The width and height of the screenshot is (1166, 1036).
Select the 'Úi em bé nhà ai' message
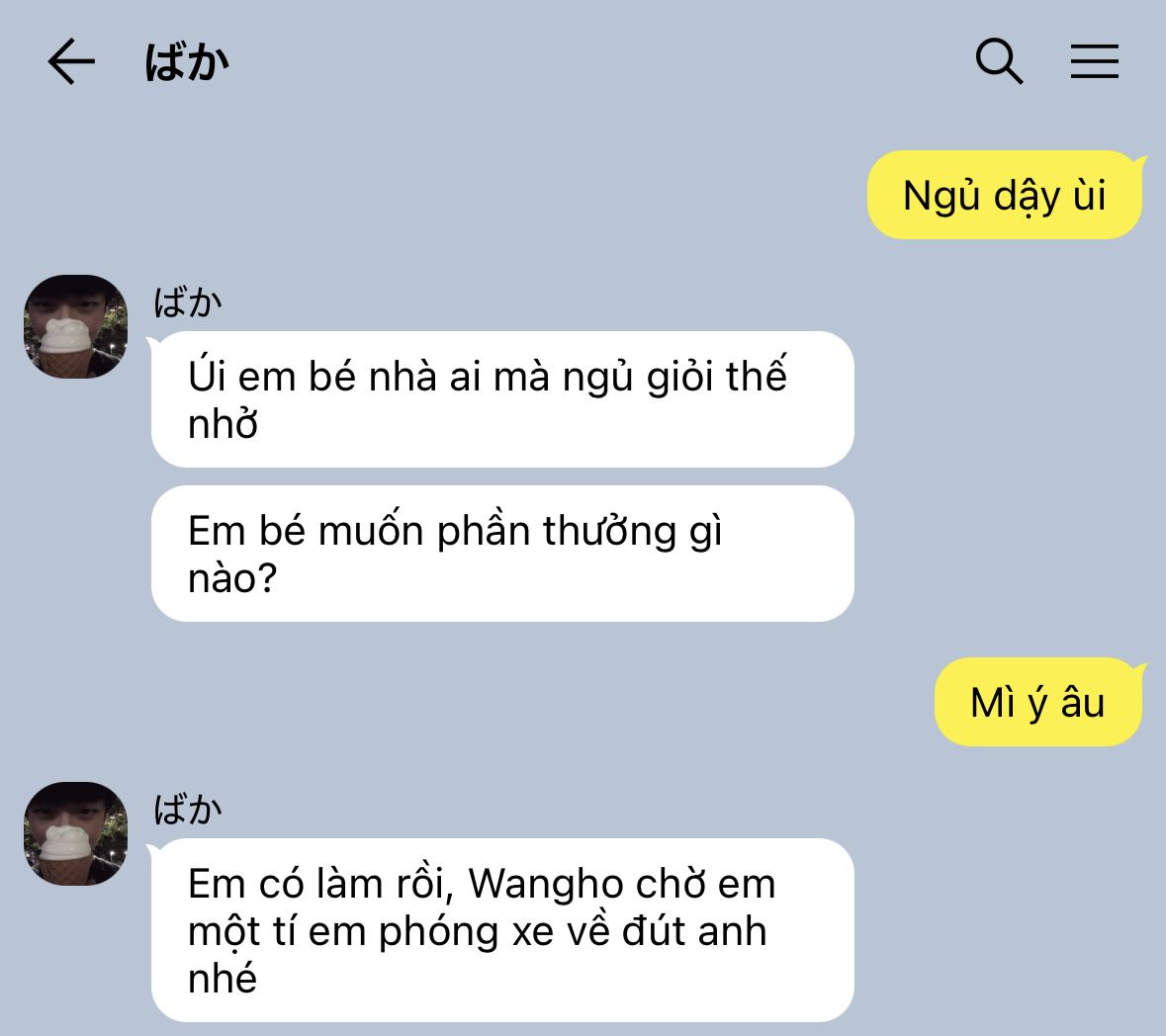pyautogui.click(x=502, y=399)
